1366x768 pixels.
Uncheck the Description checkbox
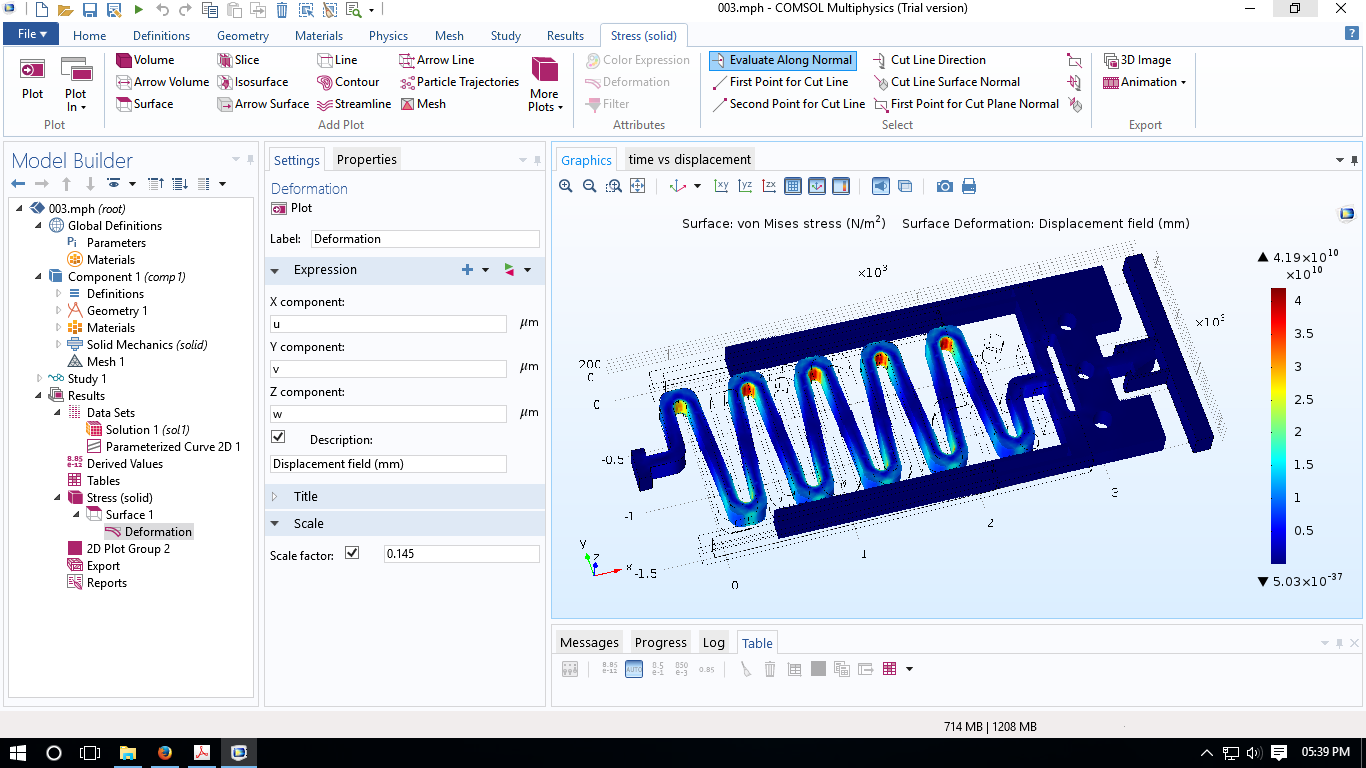(x=278, y=437)
